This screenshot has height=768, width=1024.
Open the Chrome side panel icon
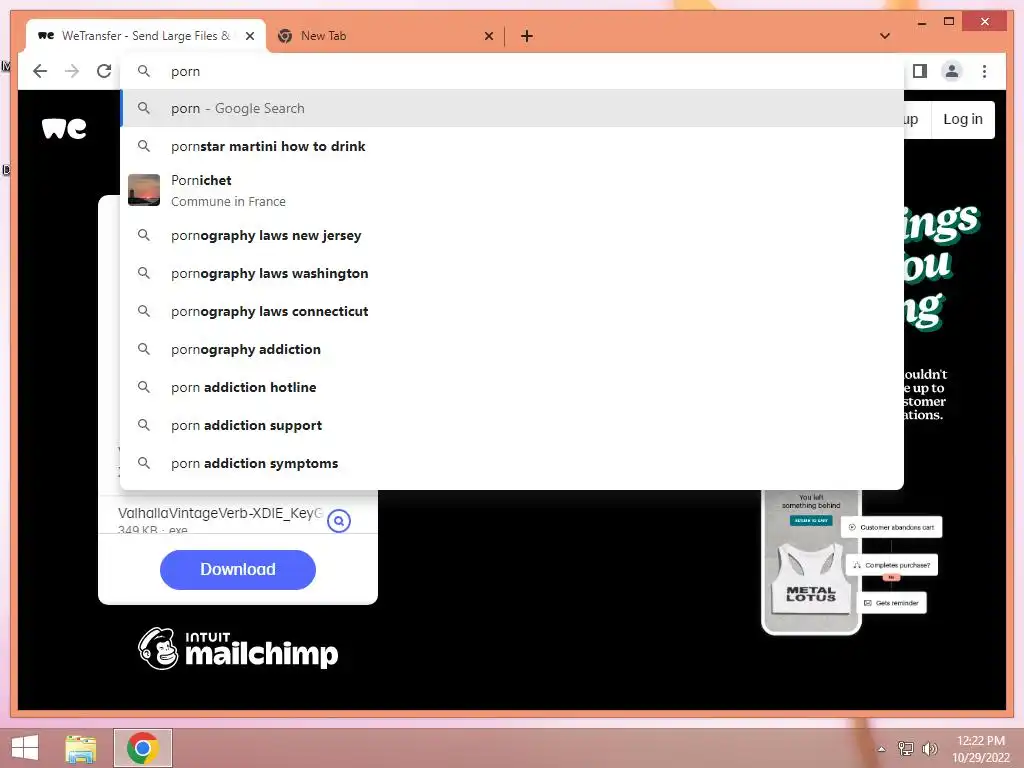click(920, 71)
